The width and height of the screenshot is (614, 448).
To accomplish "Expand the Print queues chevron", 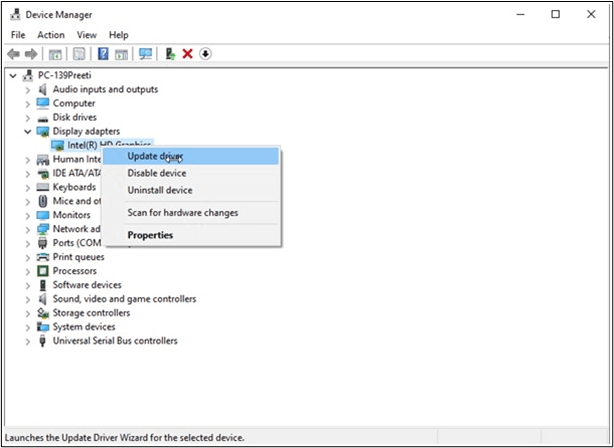I will pos(27,258).
